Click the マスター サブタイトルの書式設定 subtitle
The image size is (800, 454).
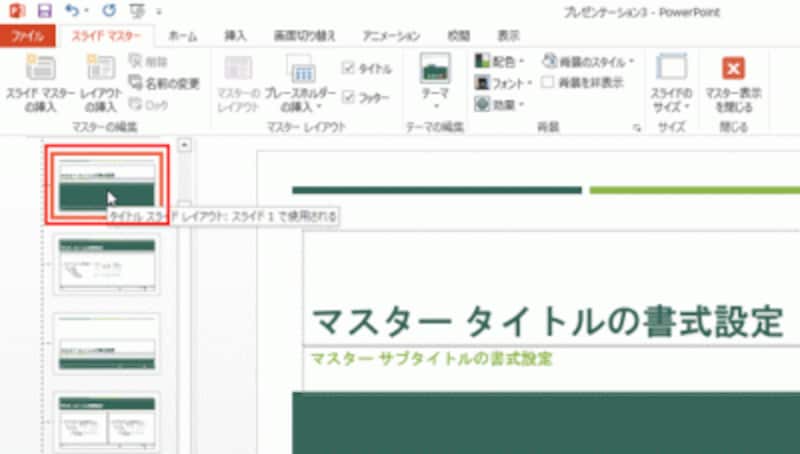click(432, 359)
